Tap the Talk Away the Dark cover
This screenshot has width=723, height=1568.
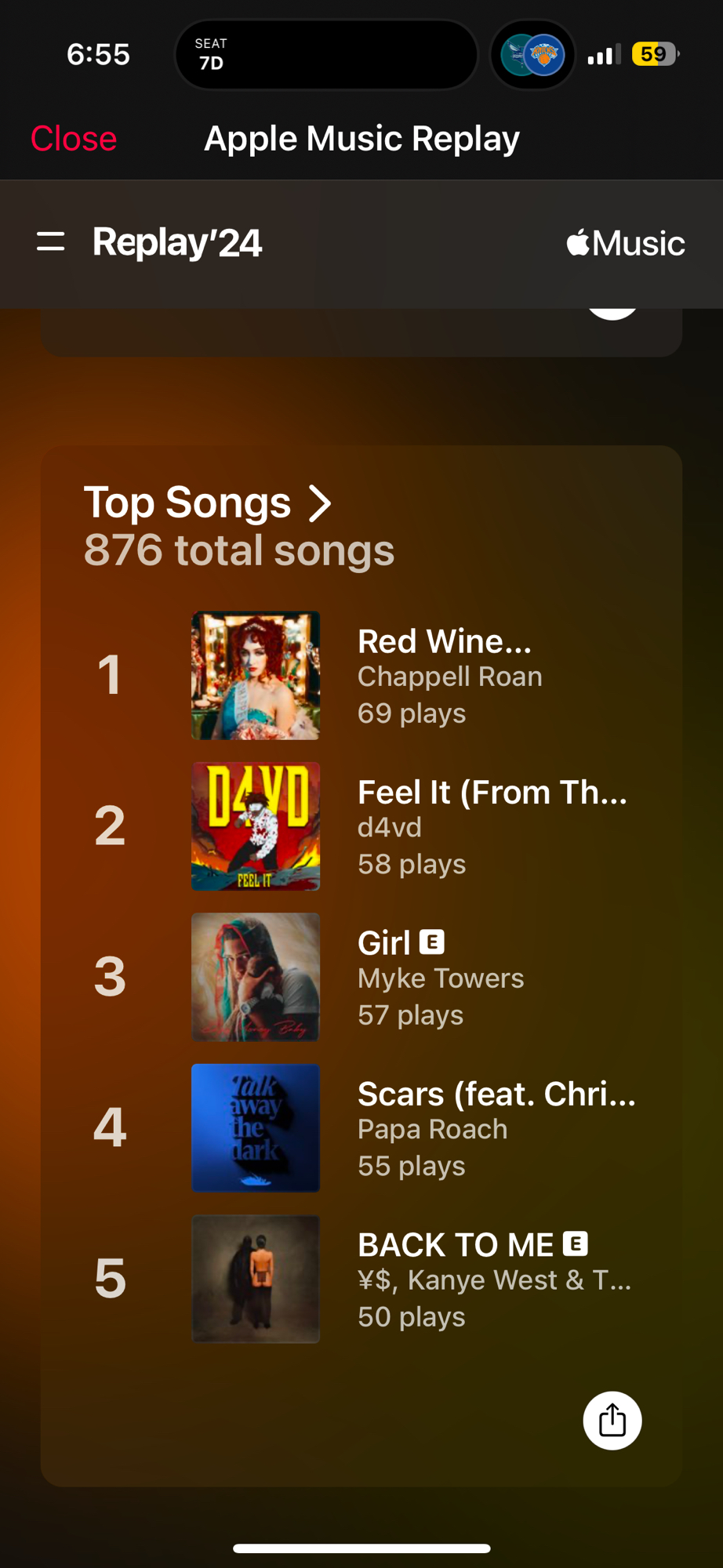point(256,1128)
